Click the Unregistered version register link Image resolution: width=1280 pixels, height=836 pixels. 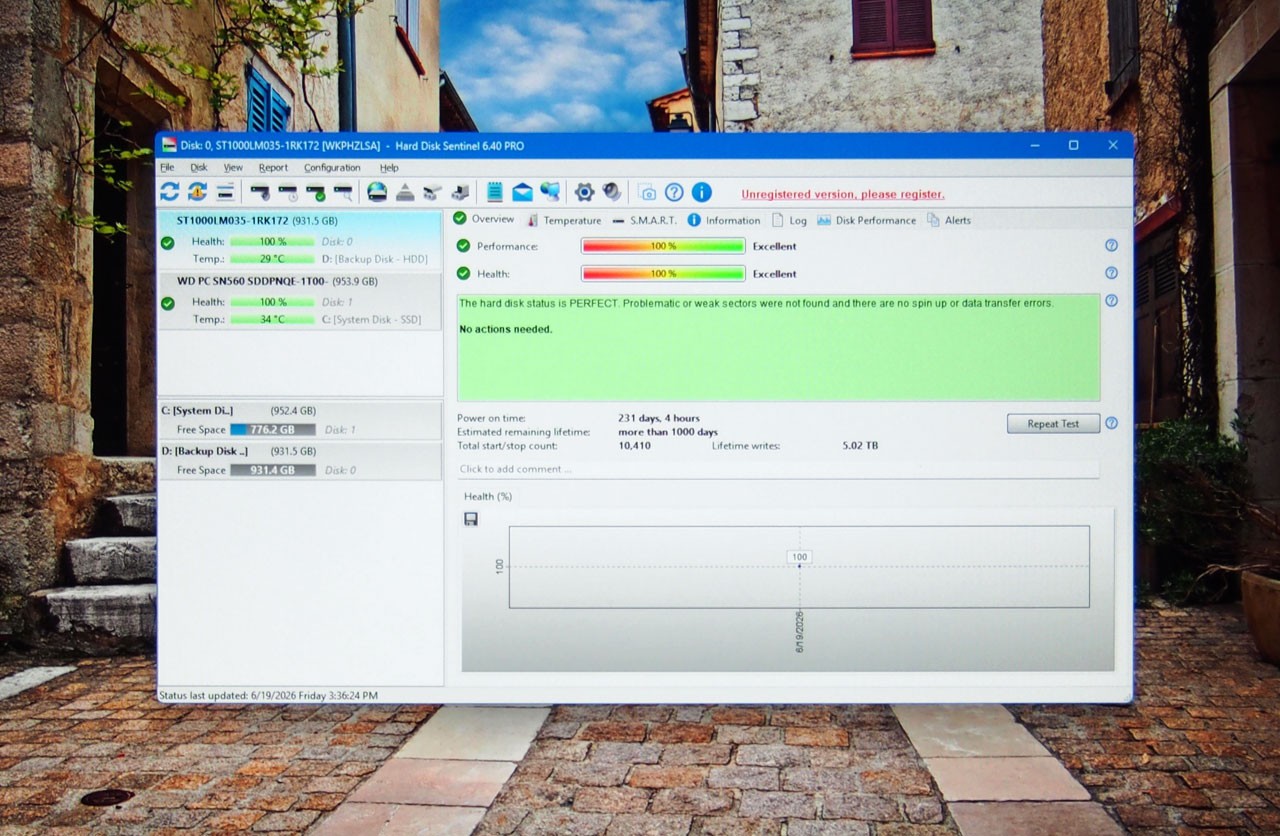click(x=842, y=194)
